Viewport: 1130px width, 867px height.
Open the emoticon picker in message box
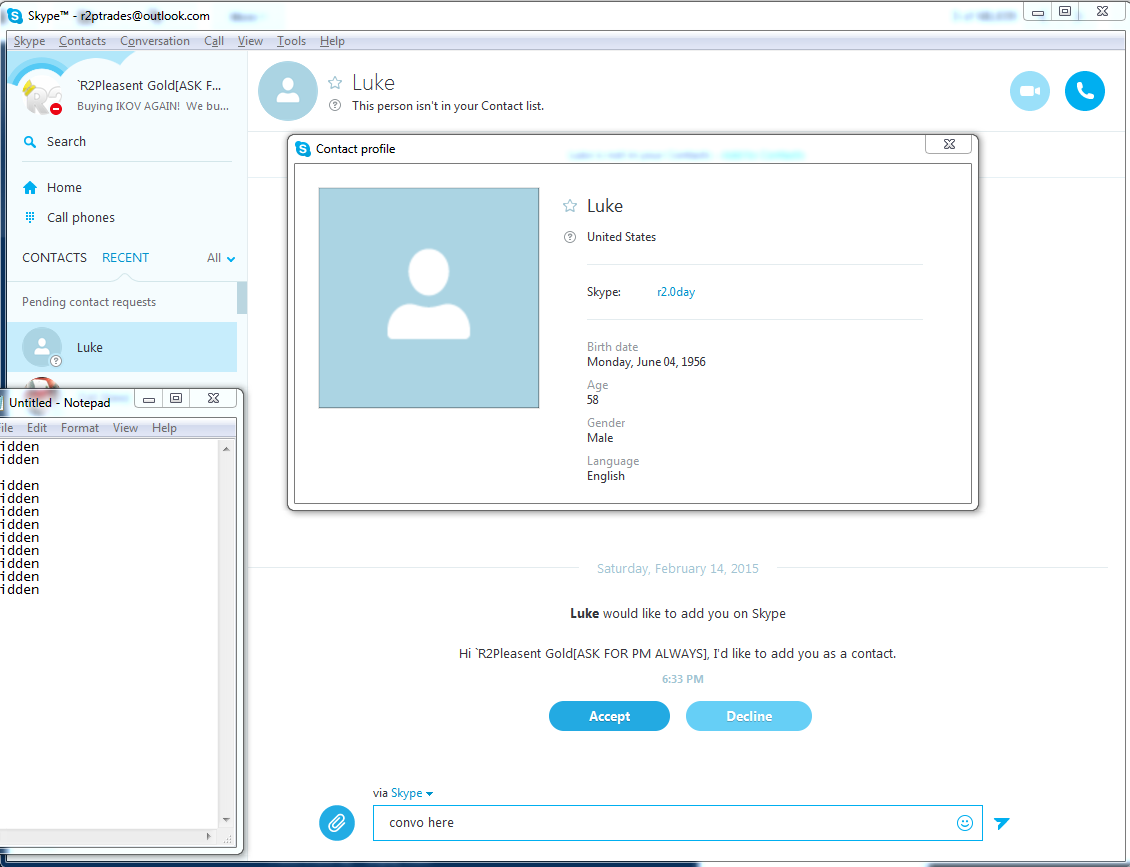[x=964, y=823]
